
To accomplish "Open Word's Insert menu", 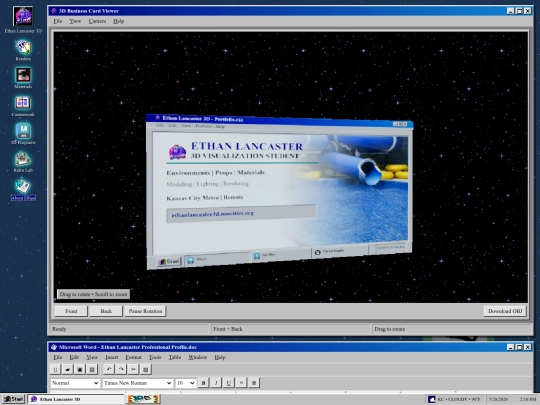I will tap(112, 357).
